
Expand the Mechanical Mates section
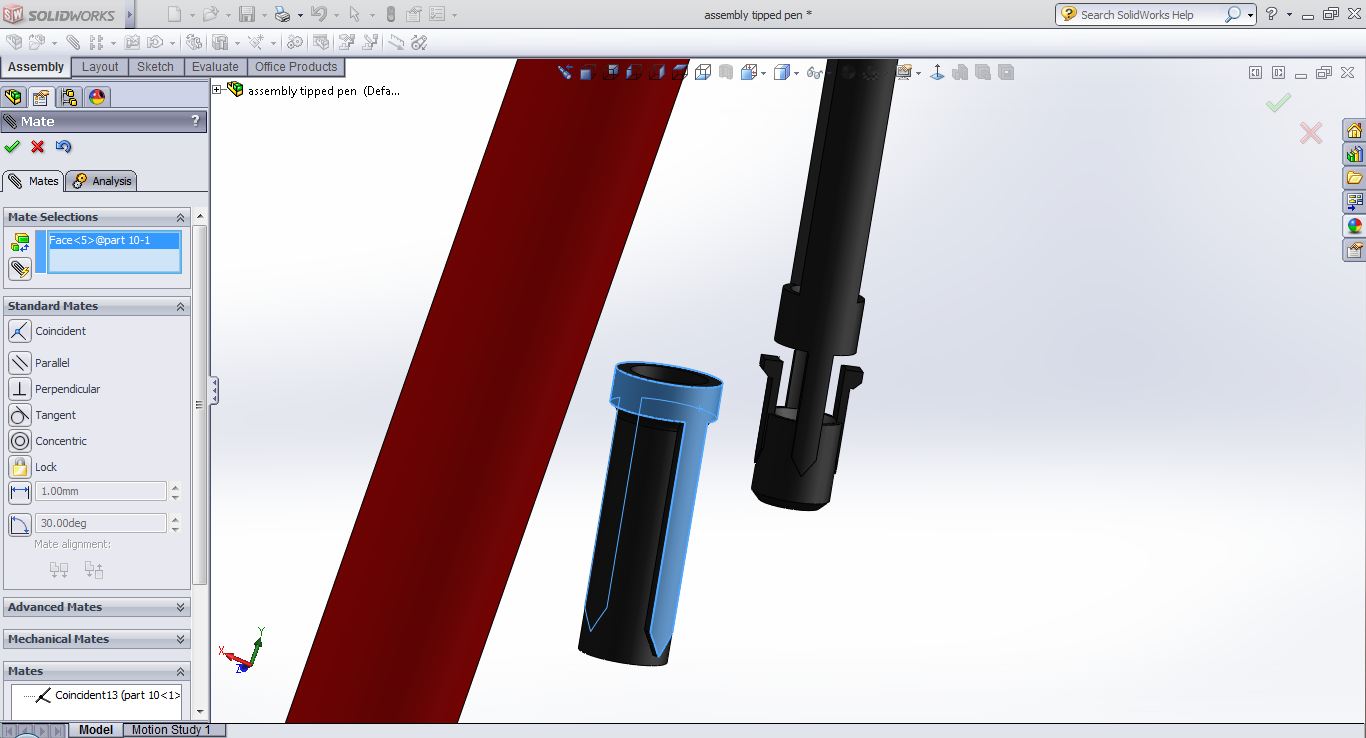[181, 639]
